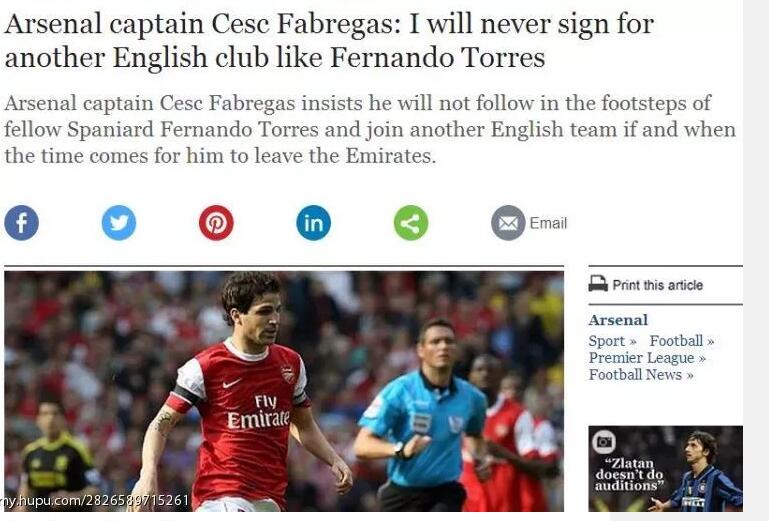
Task: Click the printer icon
Action: 598,284
